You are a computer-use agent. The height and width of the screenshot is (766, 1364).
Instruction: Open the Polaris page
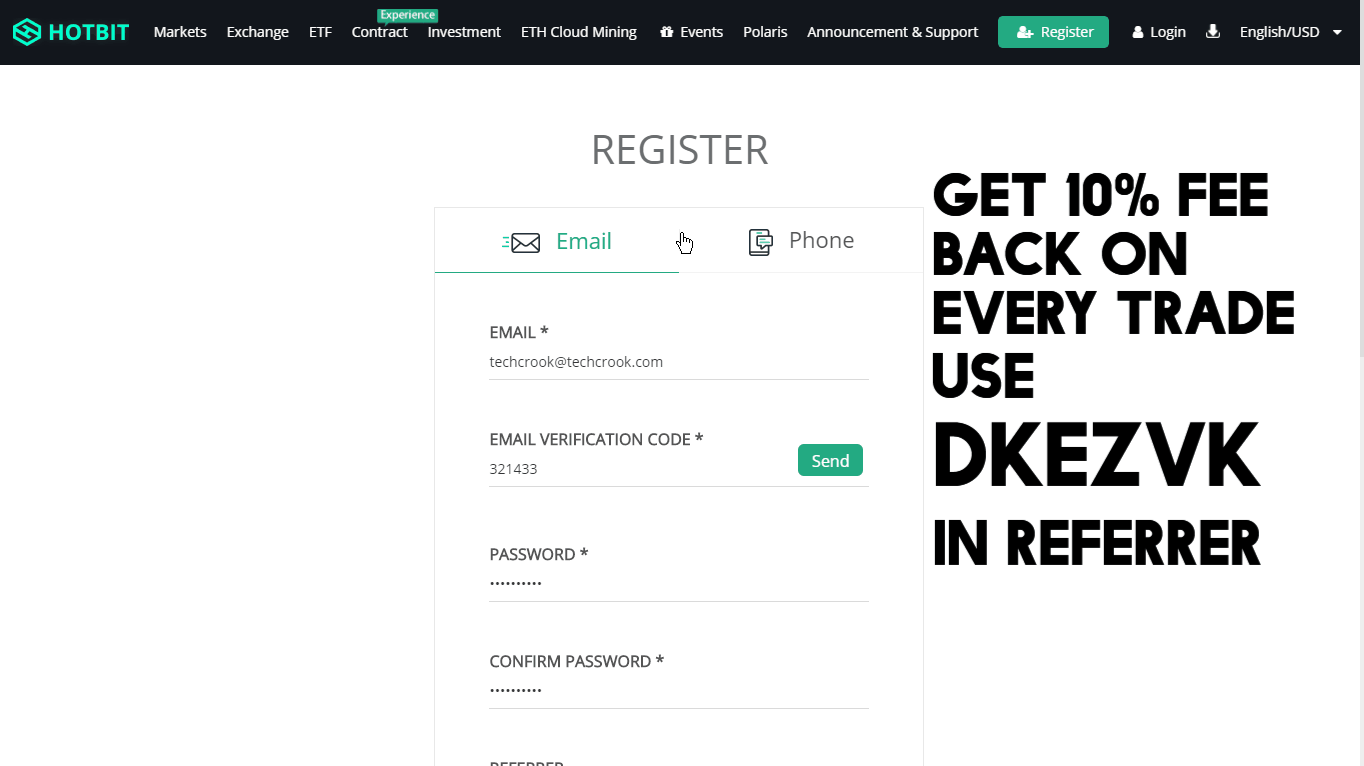765,32
